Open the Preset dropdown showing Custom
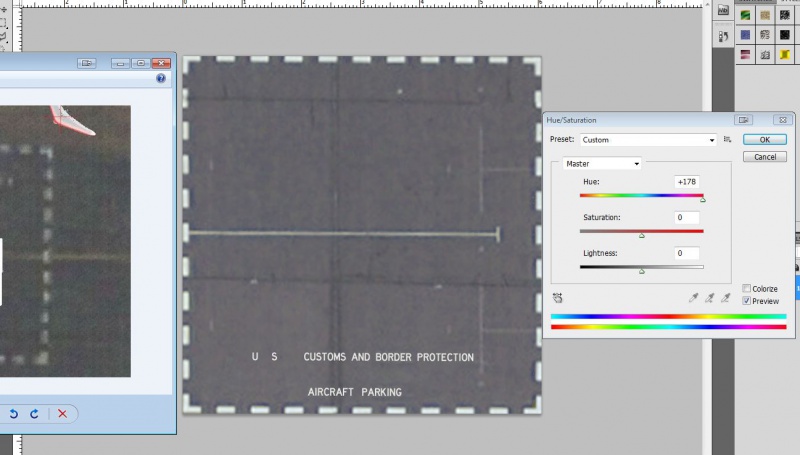800x455 pixels. (x=648, y=140)
